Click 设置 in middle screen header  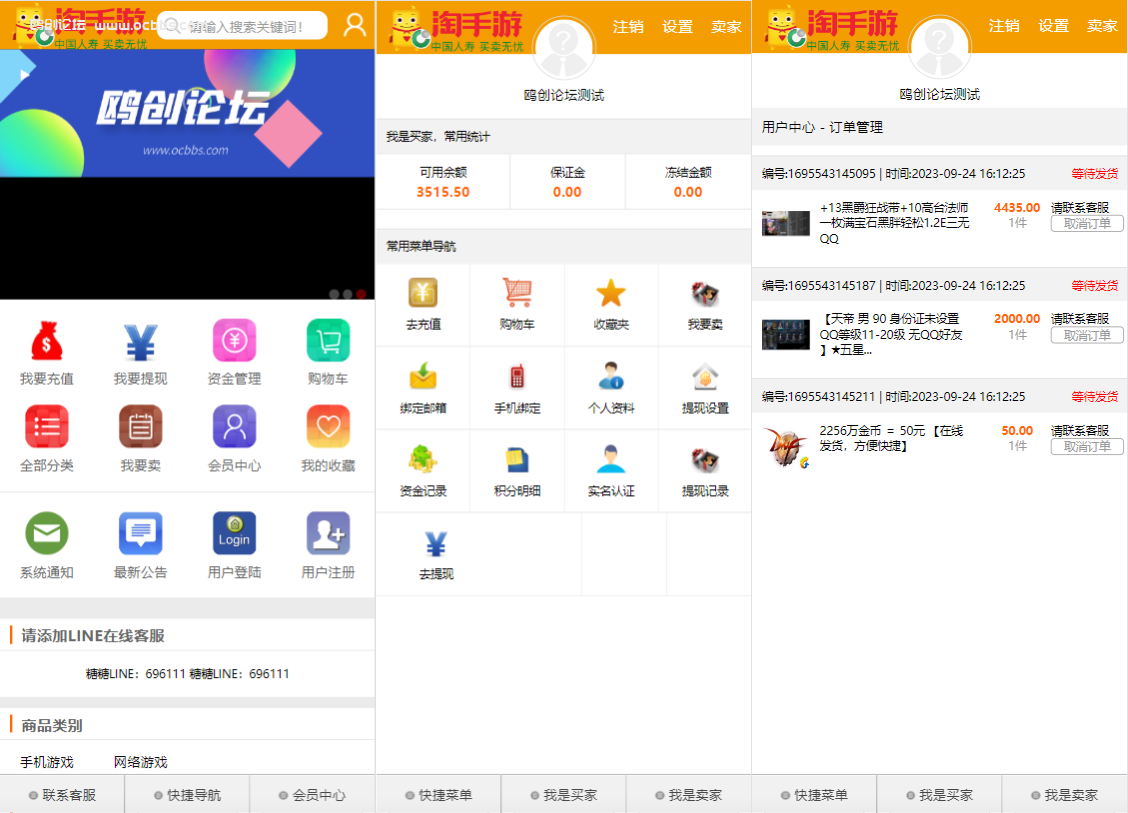coord(678,27)
